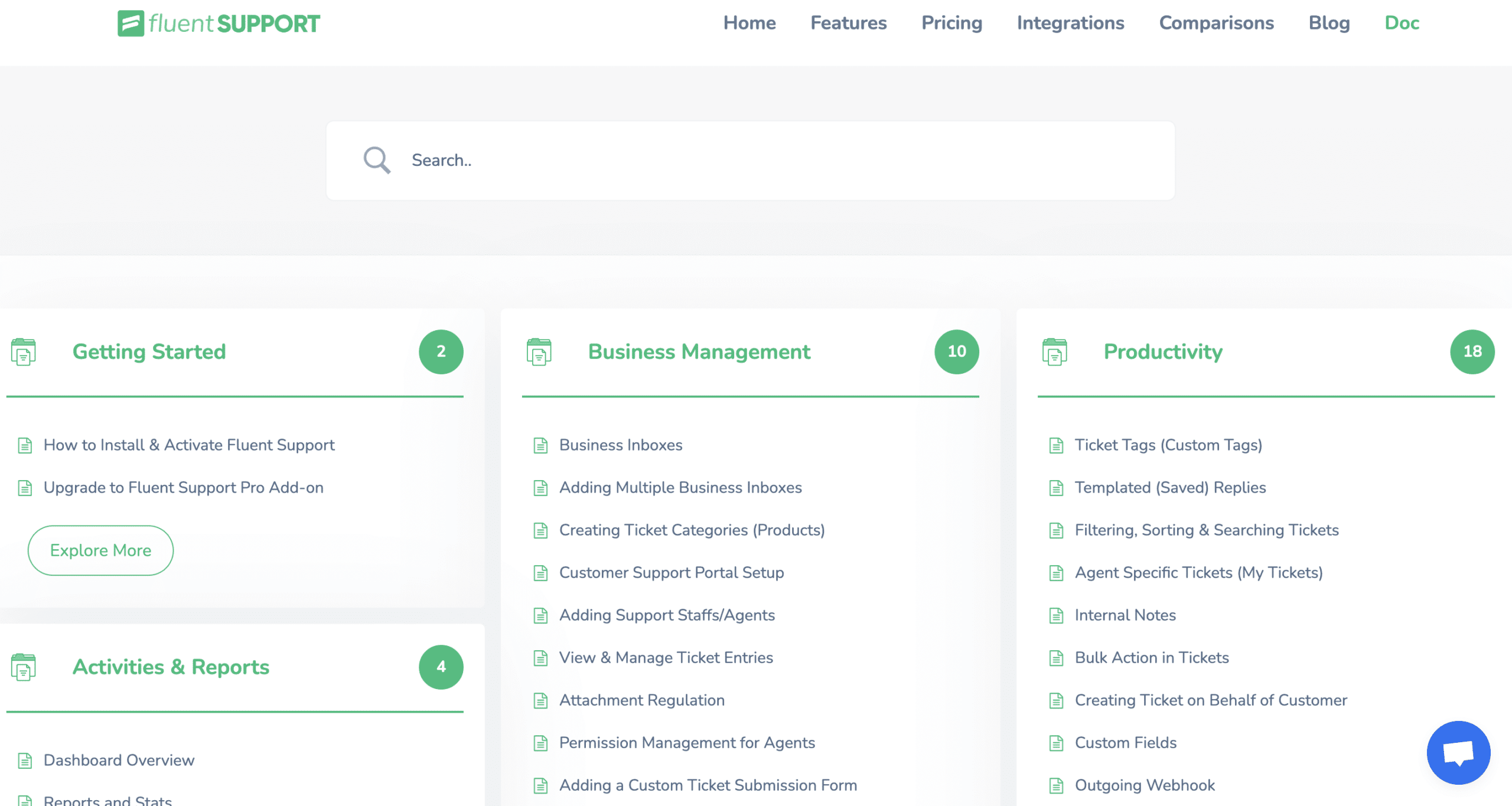Open the Dashboard Overview article
Viewport: 1512px width, 806px height.
[119, 760]
